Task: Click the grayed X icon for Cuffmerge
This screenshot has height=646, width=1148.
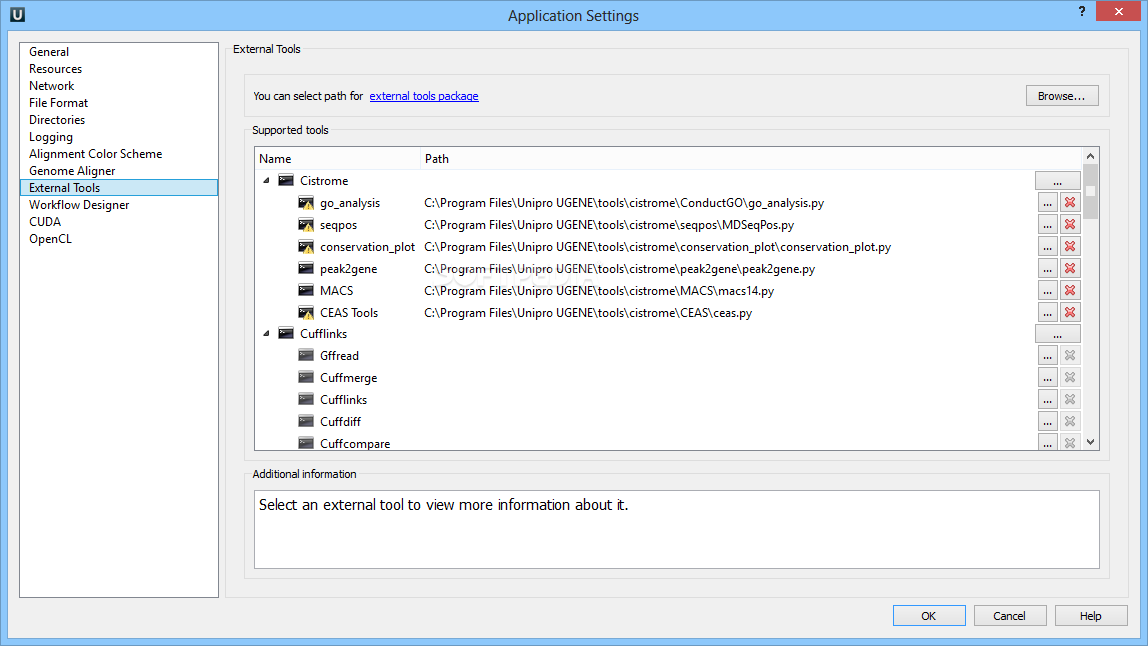Action: coord(1070,378)
